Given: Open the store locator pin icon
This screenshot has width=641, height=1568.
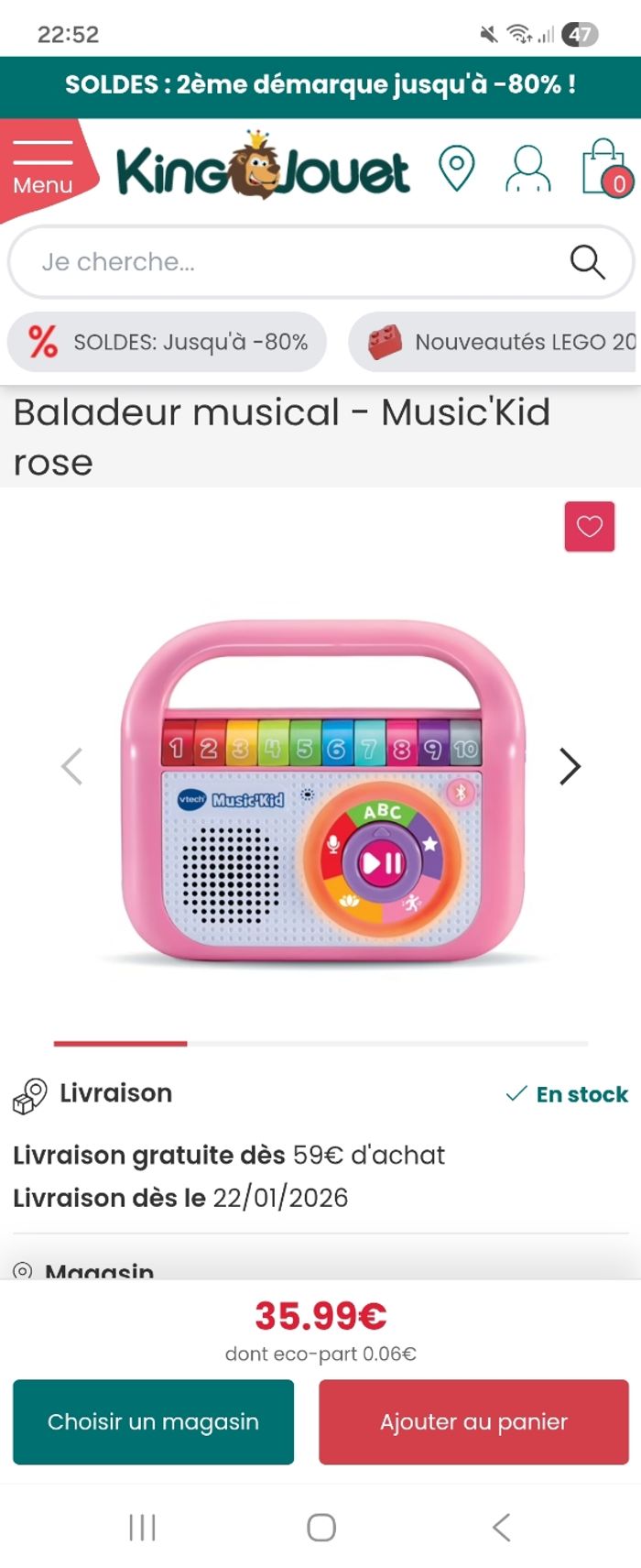Looking at the screenshot, I should (x=456, y=169).
